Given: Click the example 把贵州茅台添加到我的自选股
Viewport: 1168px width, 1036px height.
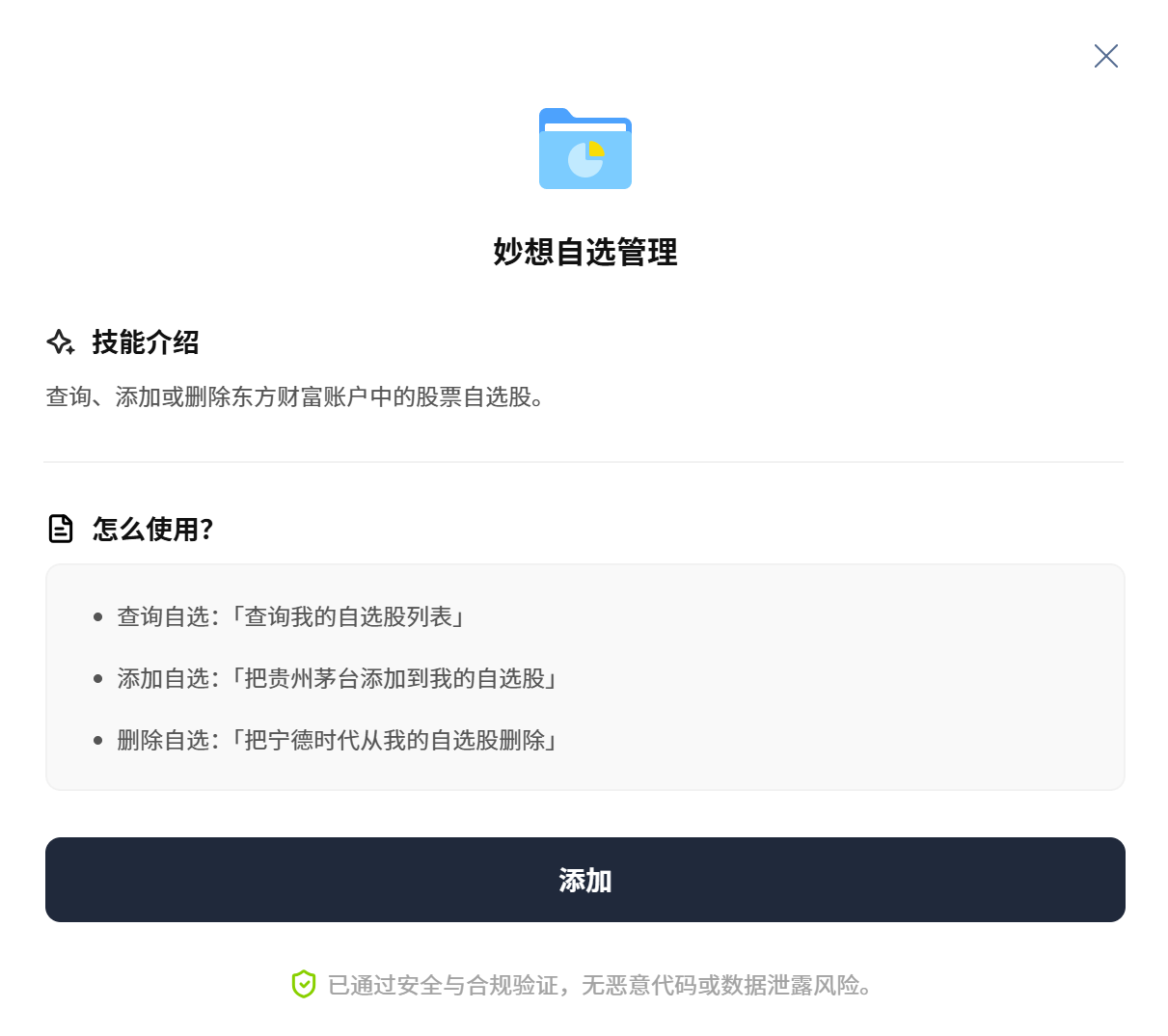Looking at the screenshot, I should click(x=394, y=679).
